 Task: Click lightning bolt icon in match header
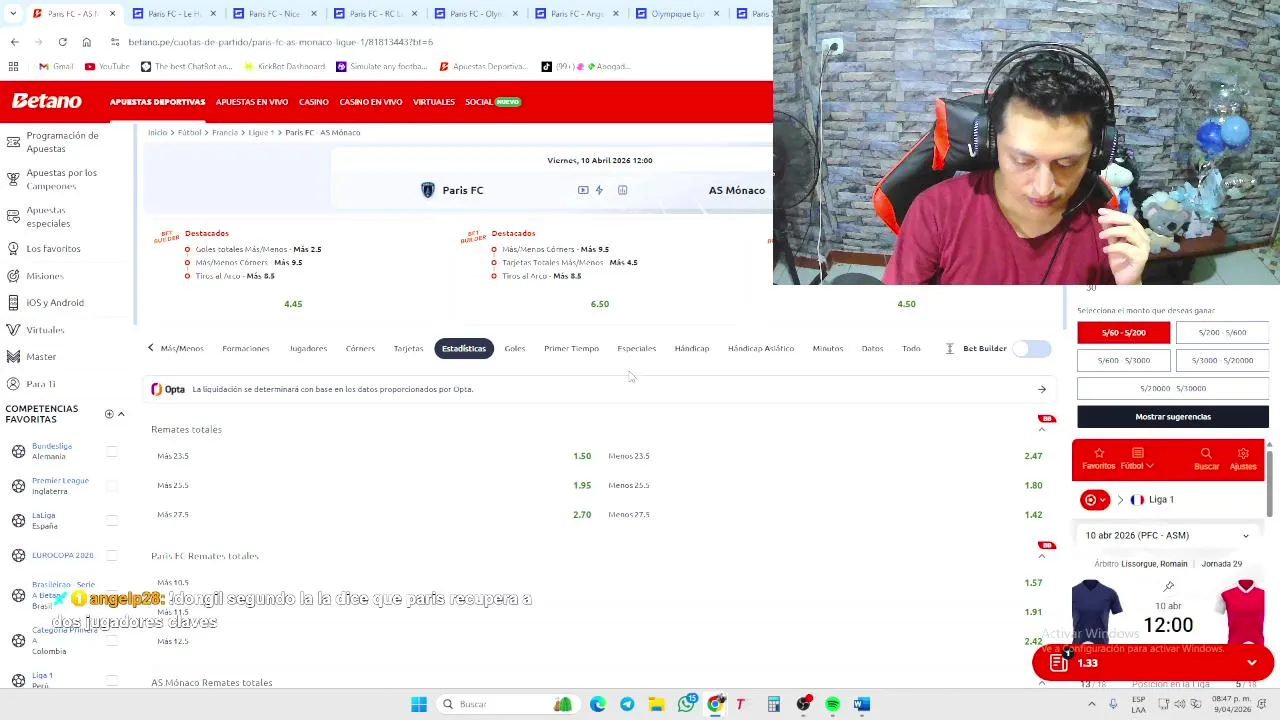[599, 190]
